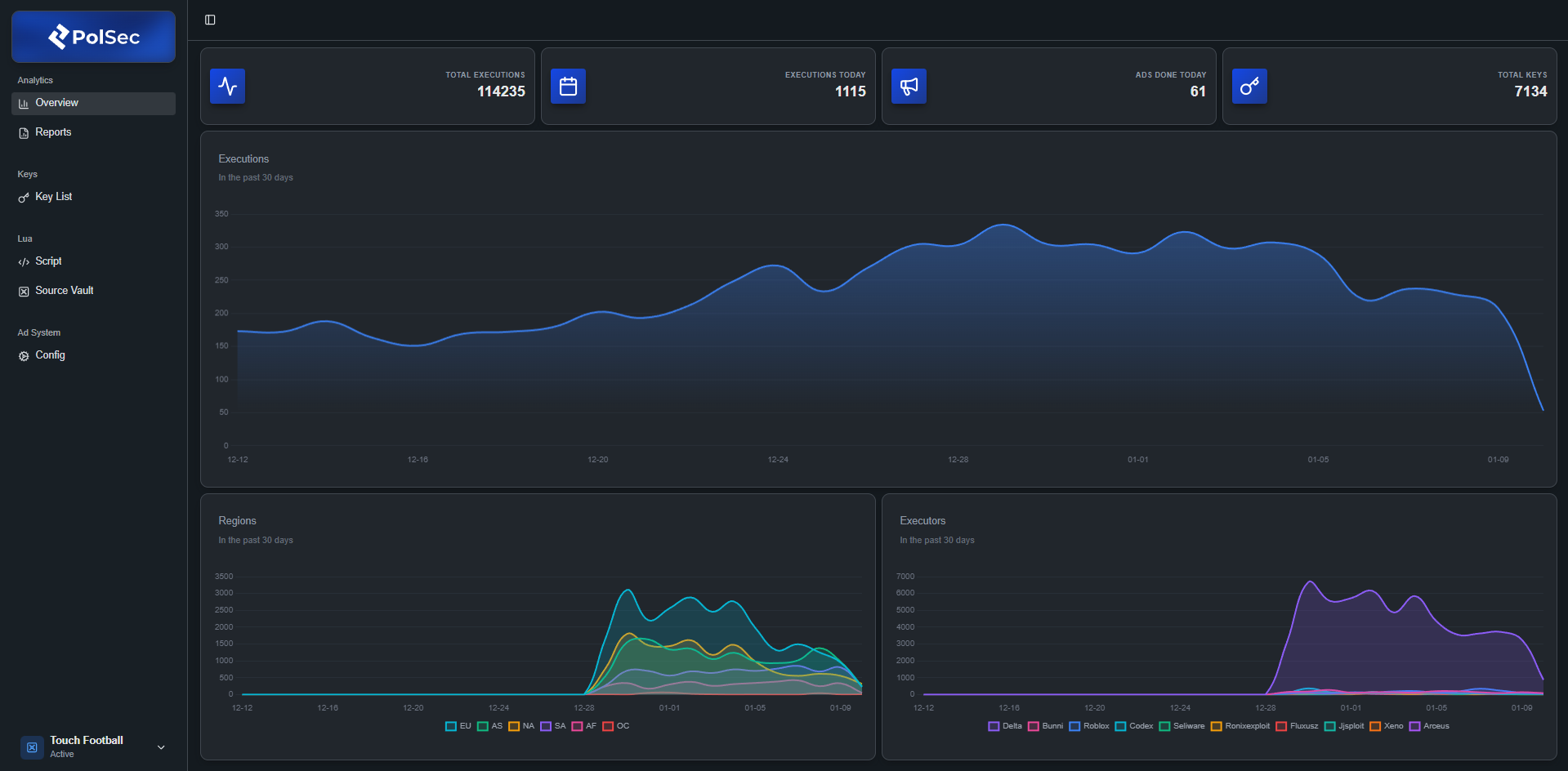The width and height of the screenshot is (1568, 771).
Task: Click the Overview bar chart icon
Action: point(24,104)
